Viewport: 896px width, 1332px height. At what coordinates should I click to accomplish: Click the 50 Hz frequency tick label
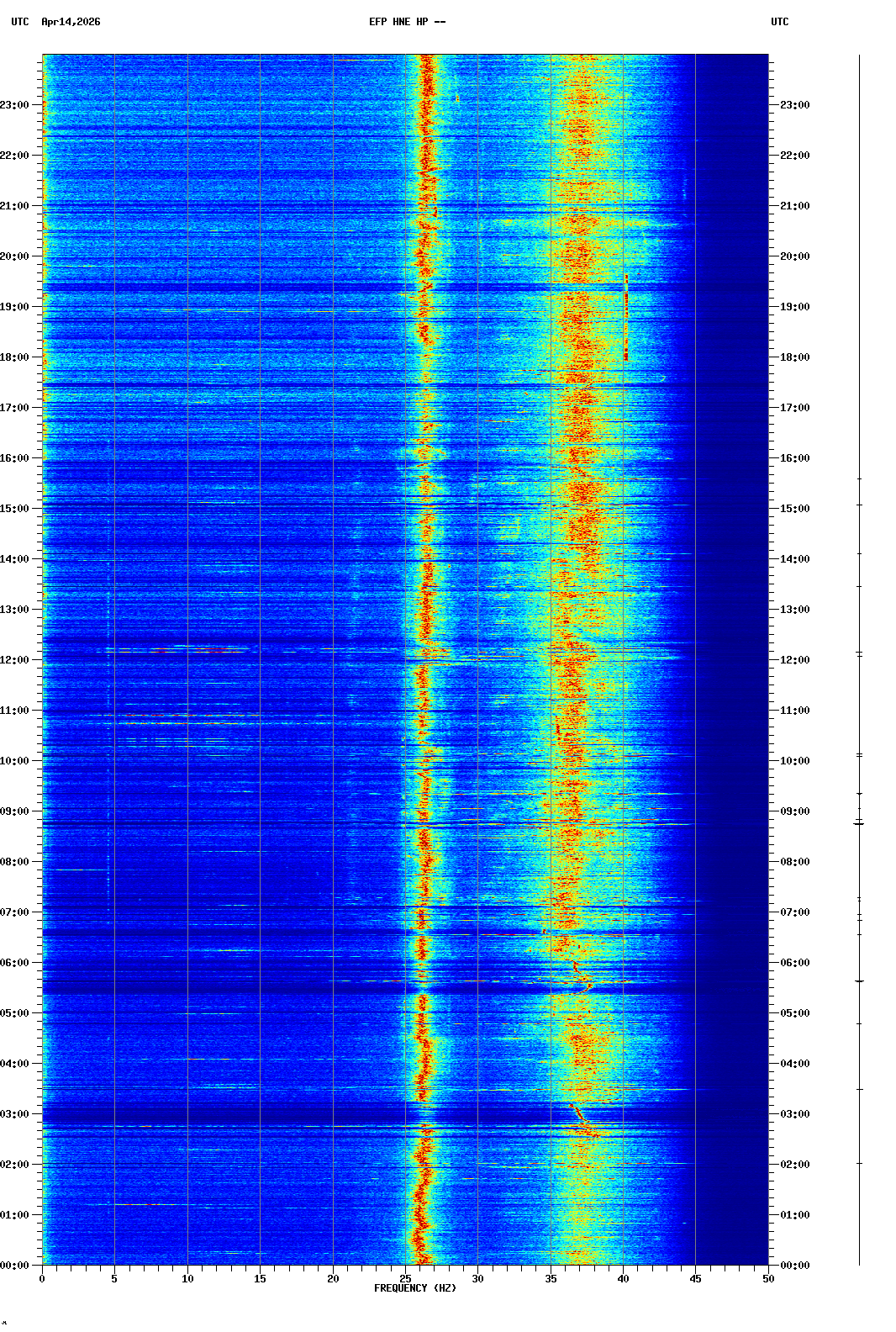point(768,1279)
